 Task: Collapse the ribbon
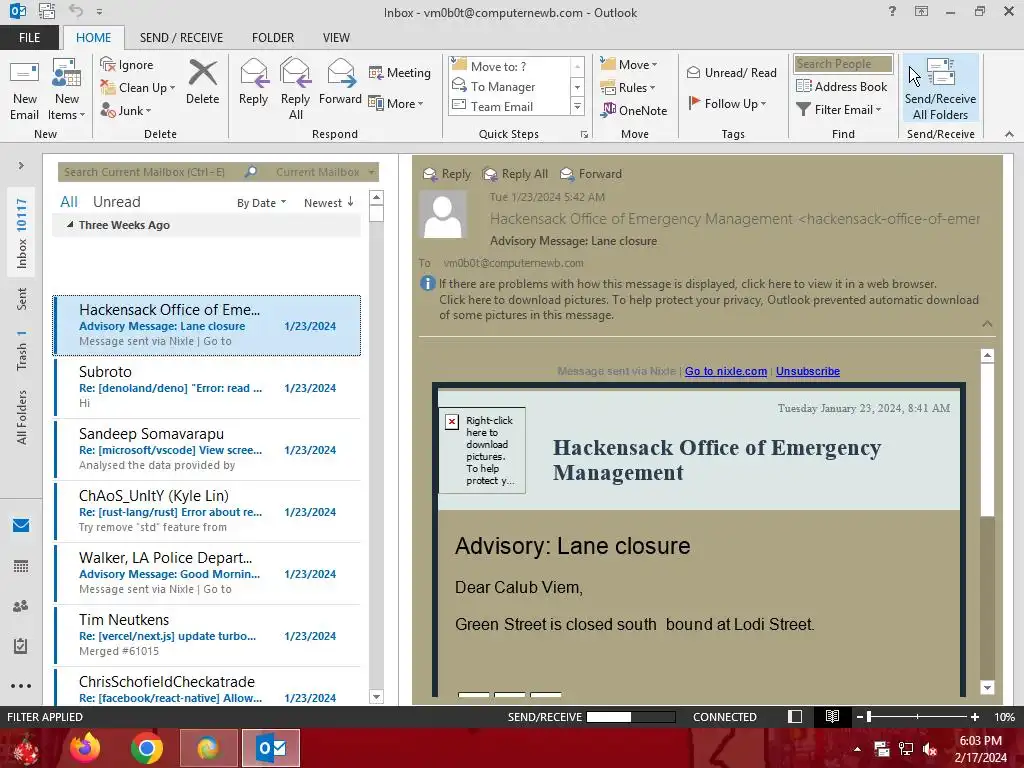coord(1009,134)
